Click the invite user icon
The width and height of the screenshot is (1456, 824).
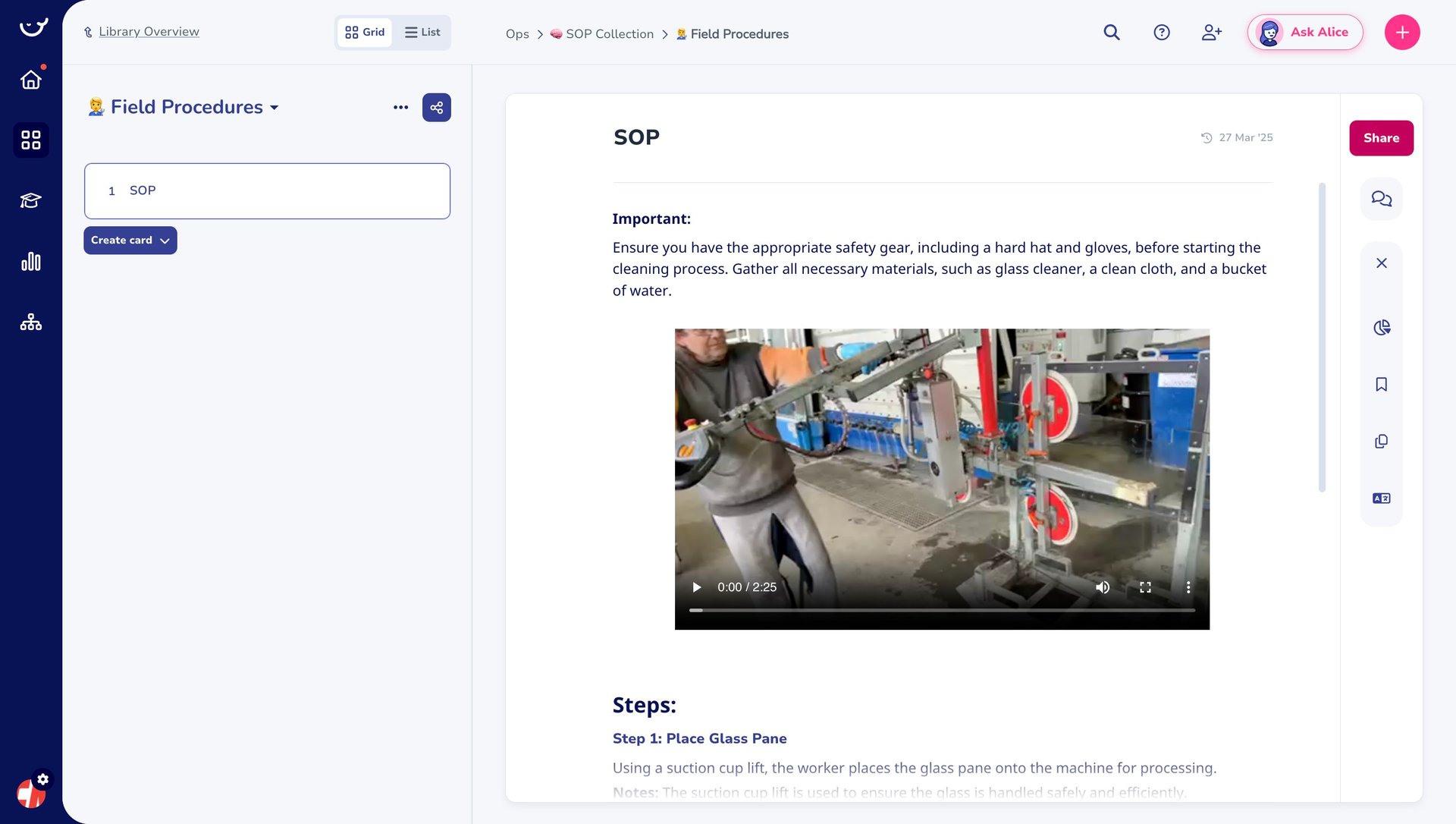(1211, 33)
